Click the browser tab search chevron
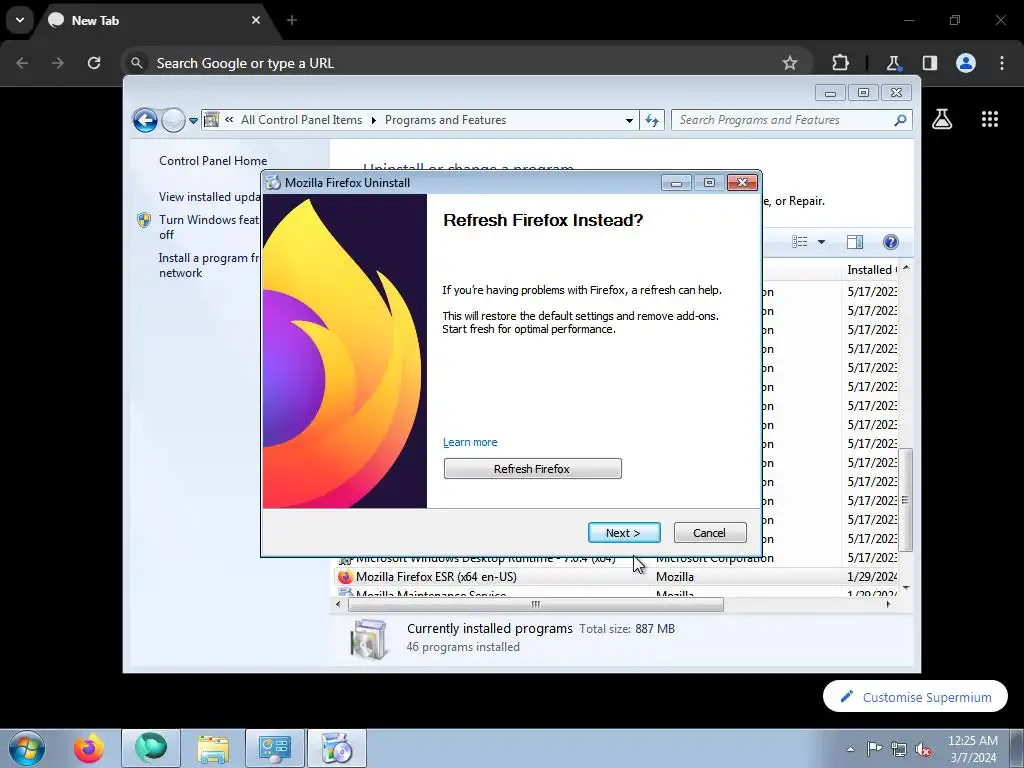The image size is (1024, 768). (x=20, y=20)
